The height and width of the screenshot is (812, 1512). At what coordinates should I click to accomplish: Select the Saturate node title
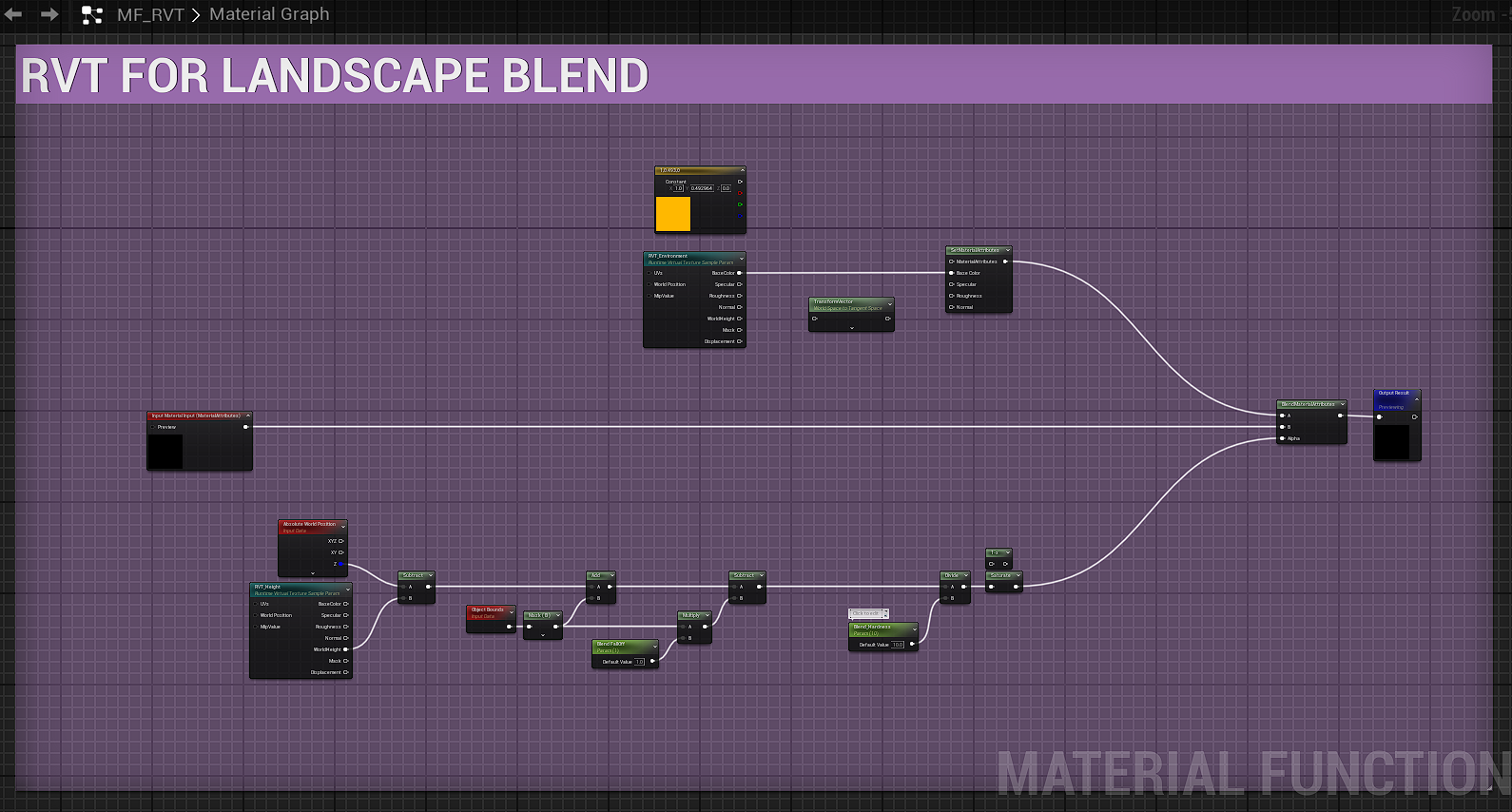pos(1001,575)
